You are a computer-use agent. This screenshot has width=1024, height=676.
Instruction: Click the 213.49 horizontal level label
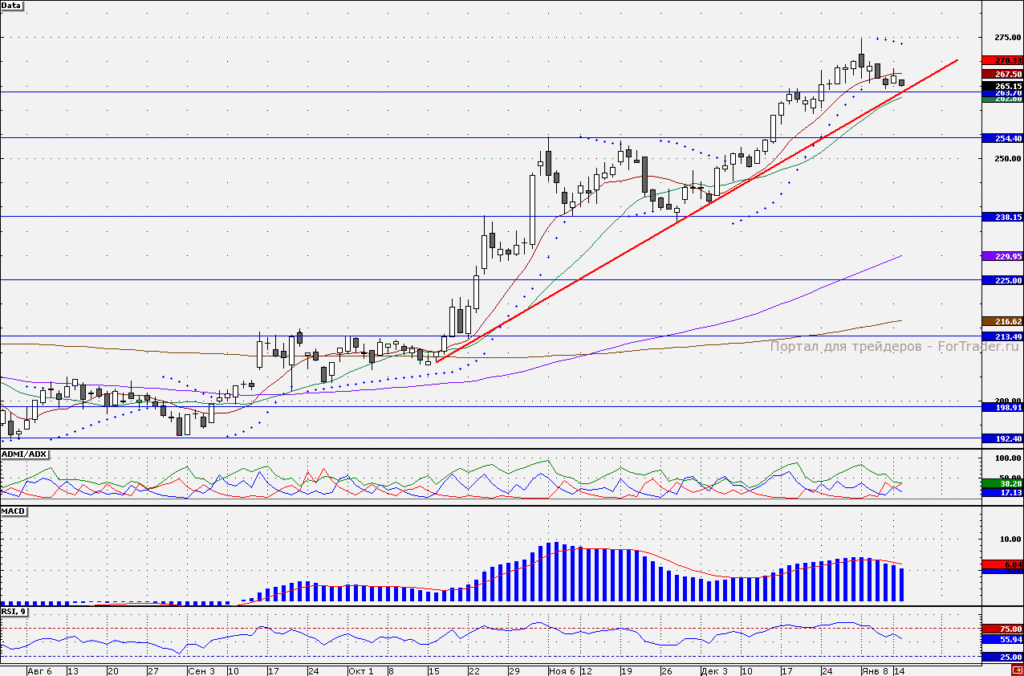point(1002,337)
